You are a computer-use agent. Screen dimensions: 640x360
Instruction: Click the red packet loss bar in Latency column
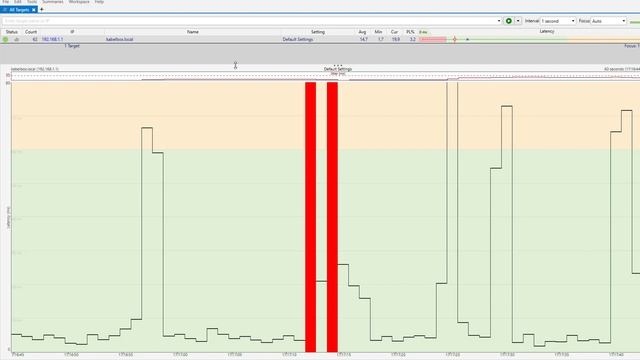pyautogui.click(x=433, y=40)
